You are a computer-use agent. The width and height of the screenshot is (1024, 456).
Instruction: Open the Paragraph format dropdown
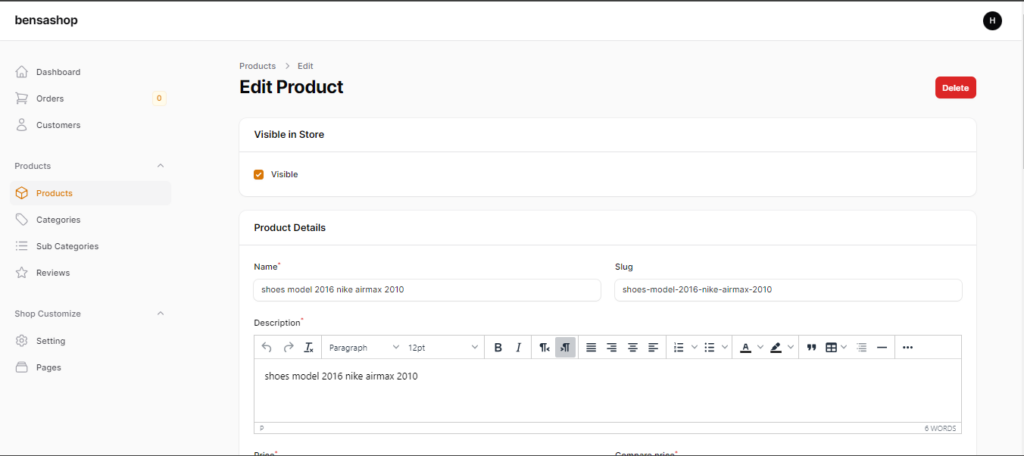(364, 348)
